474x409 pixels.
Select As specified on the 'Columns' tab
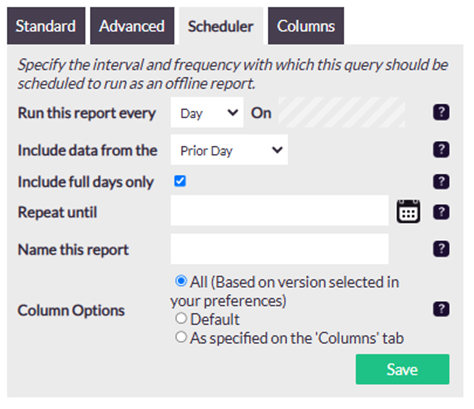pos(181,337)
